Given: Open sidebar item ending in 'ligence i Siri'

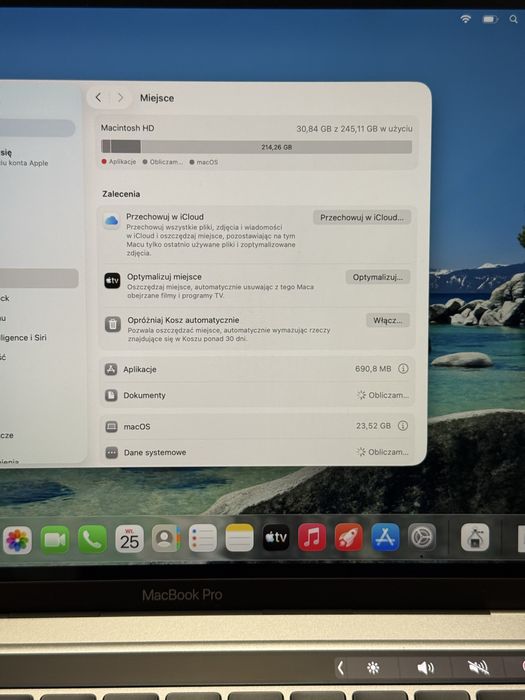Looking at the screenshot, I should tap(24, 338).
